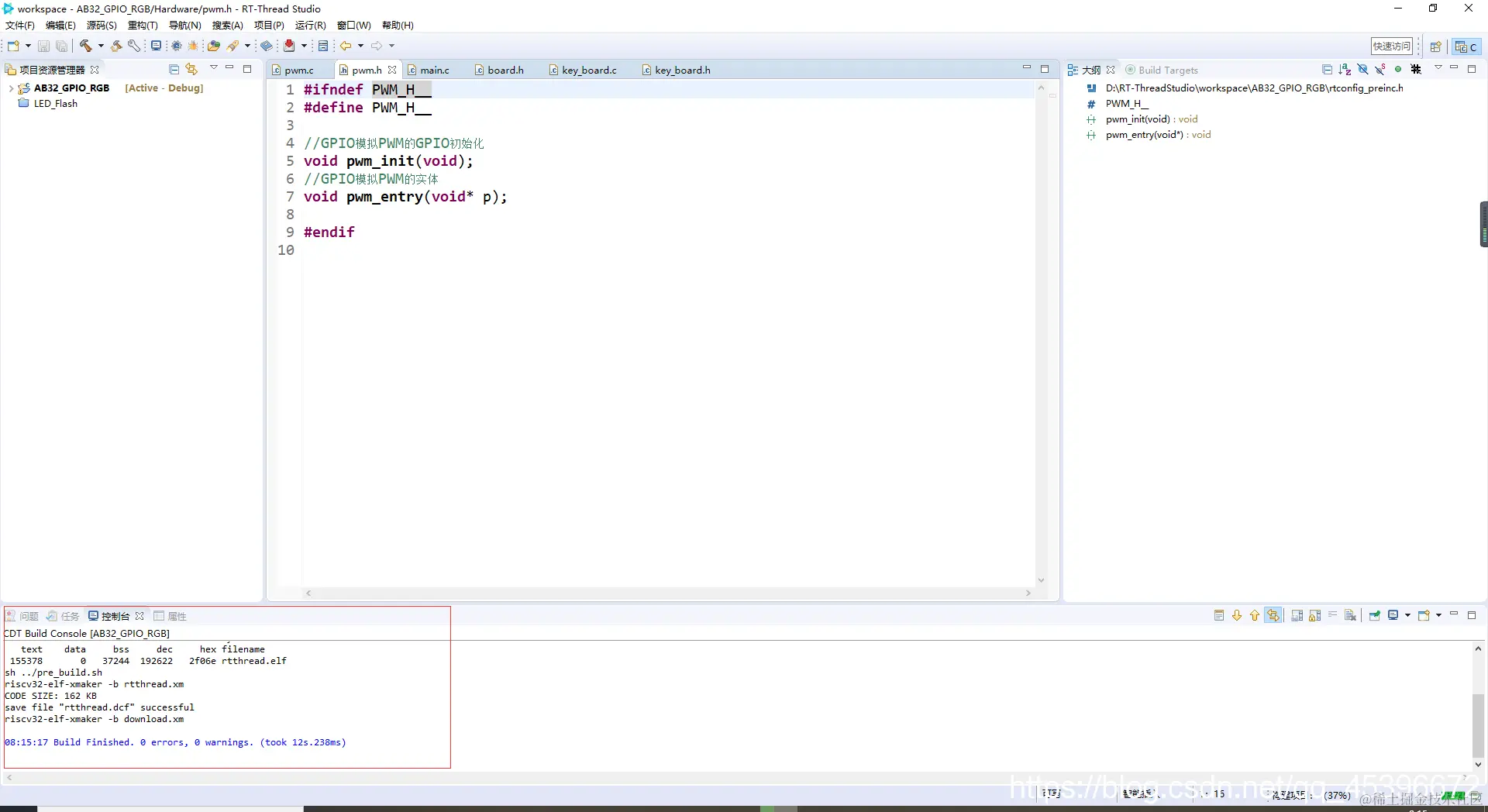Viewport: 1488px width, 812px height.
Task: Open the back navigation history dropdown
Action: (361, 46)
